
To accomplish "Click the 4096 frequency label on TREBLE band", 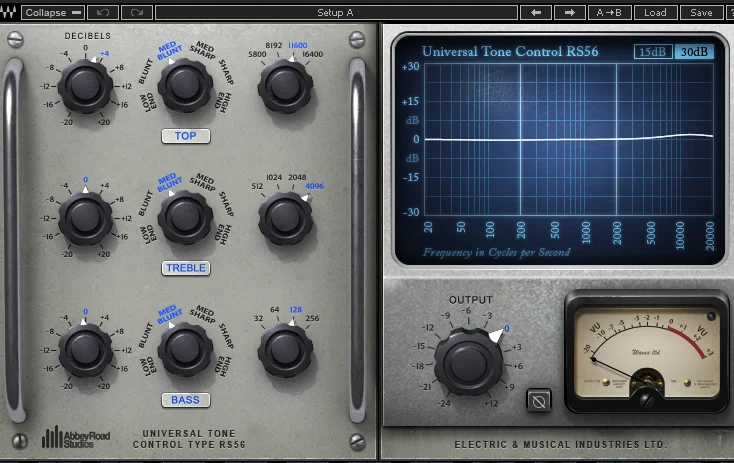I will pyautogui.click(x=314, y=186).
